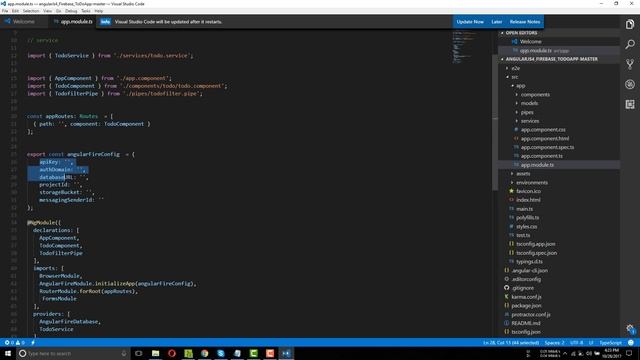Open the File menu
Viewport: 640px width, 360px height.
pos(5,11)
